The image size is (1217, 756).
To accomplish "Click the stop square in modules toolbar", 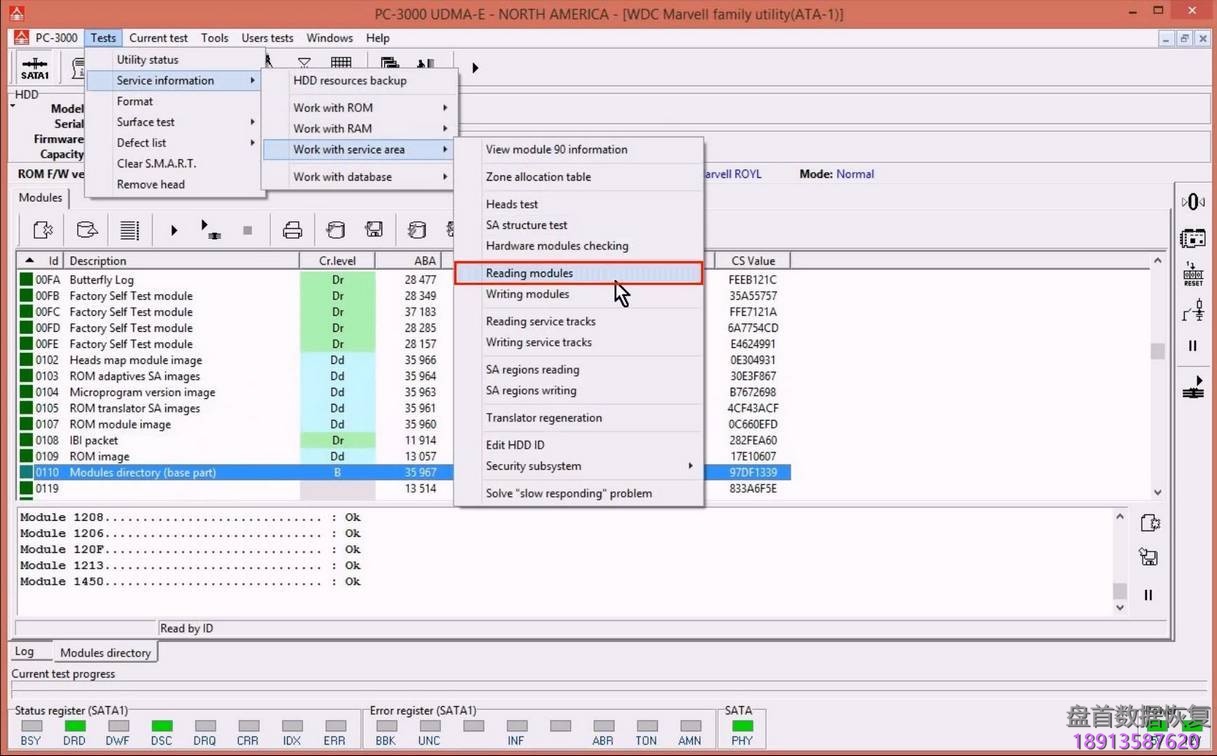I will (248, 231).
